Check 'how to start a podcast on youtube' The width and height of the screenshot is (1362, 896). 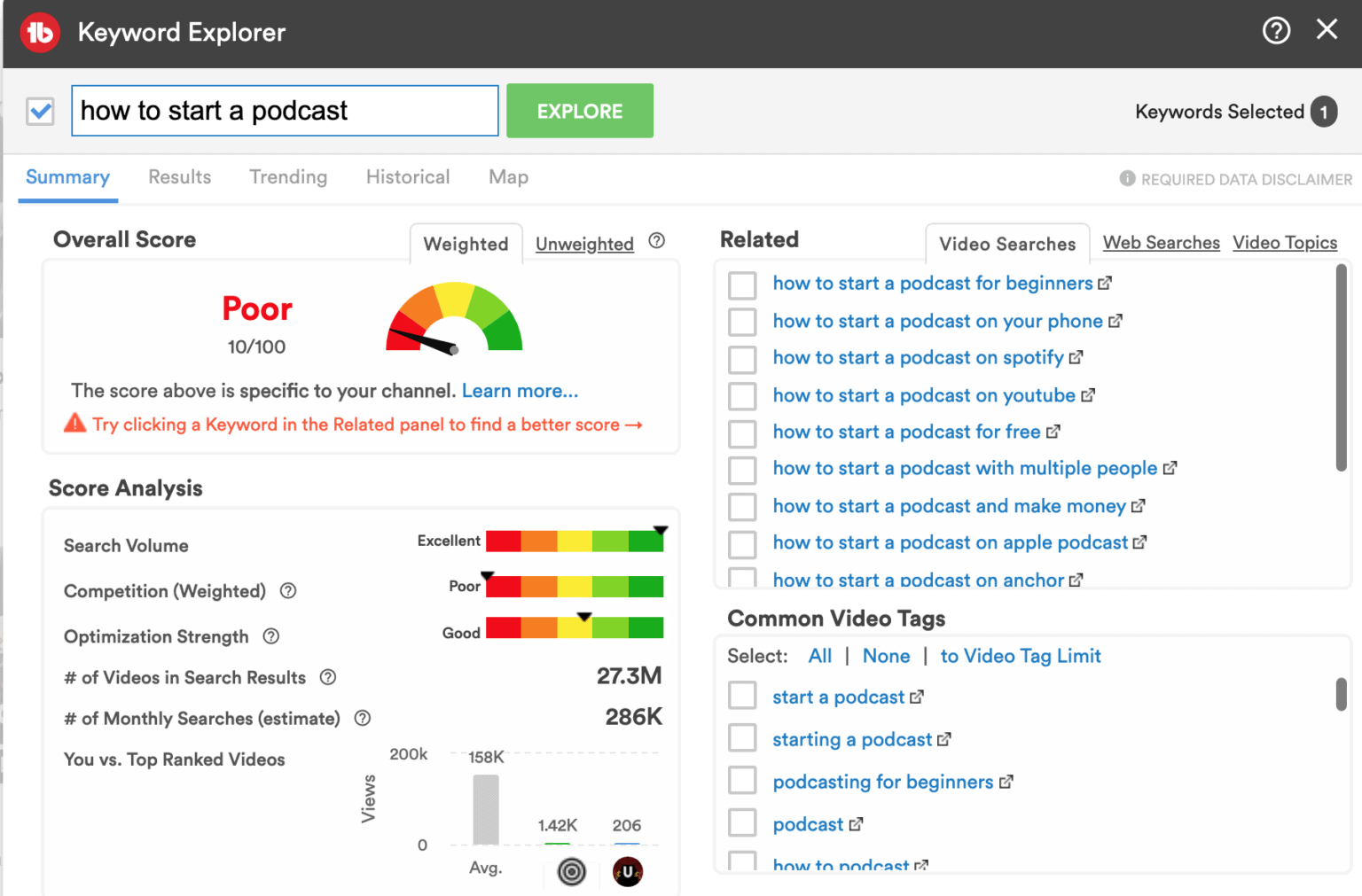(x=742, y=396)
